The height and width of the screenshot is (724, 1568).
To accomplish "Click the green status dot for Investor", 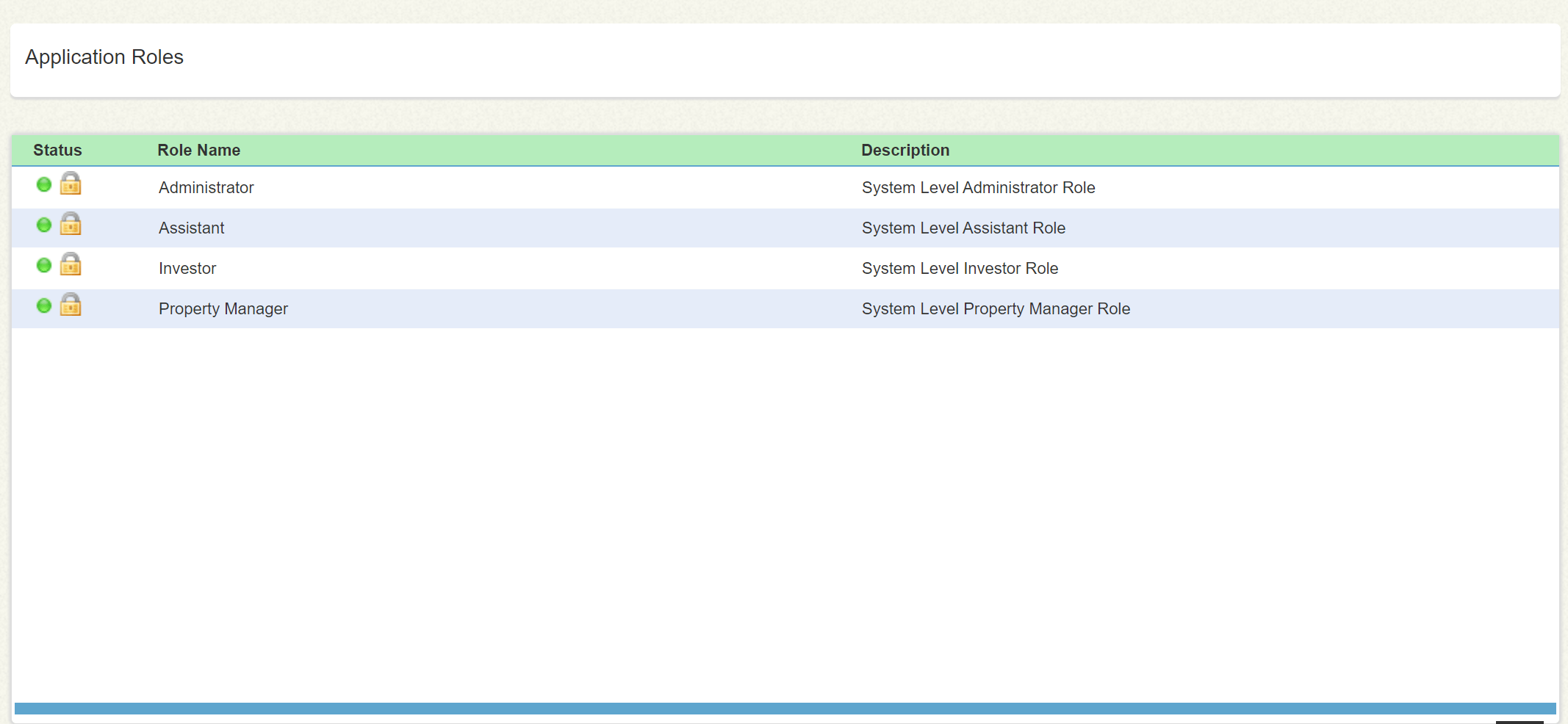I will click(44, 265).
